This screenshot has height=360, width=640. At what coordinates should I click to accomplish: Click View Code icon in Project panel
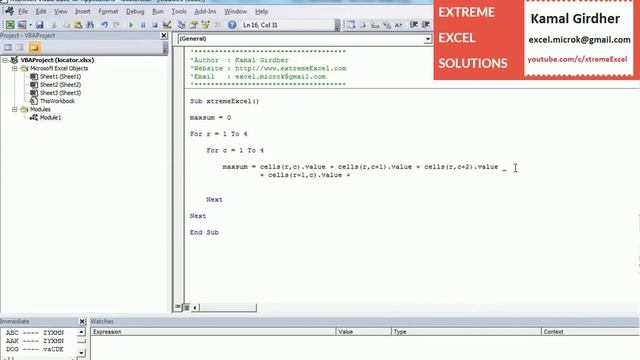pos(8,48)
